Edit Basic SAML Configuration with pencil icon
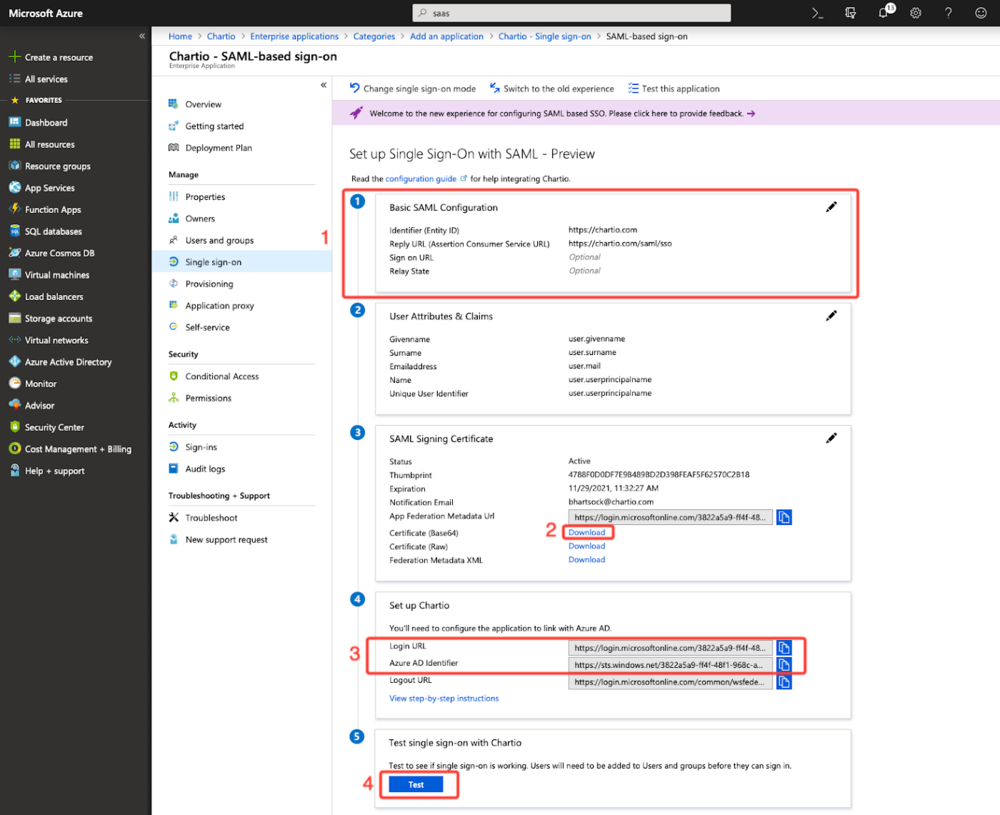 click(831, 207)
